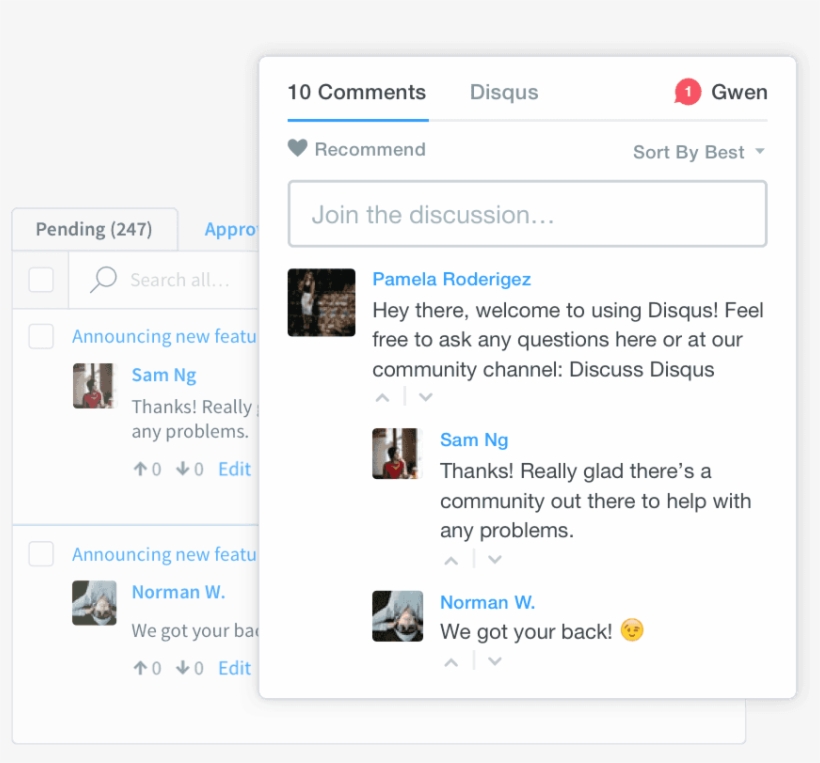The height and width of the screenshot is (763, 820).
Task: Upvote Pamela Roderigez's comment
Action: (x=383, y=398)
